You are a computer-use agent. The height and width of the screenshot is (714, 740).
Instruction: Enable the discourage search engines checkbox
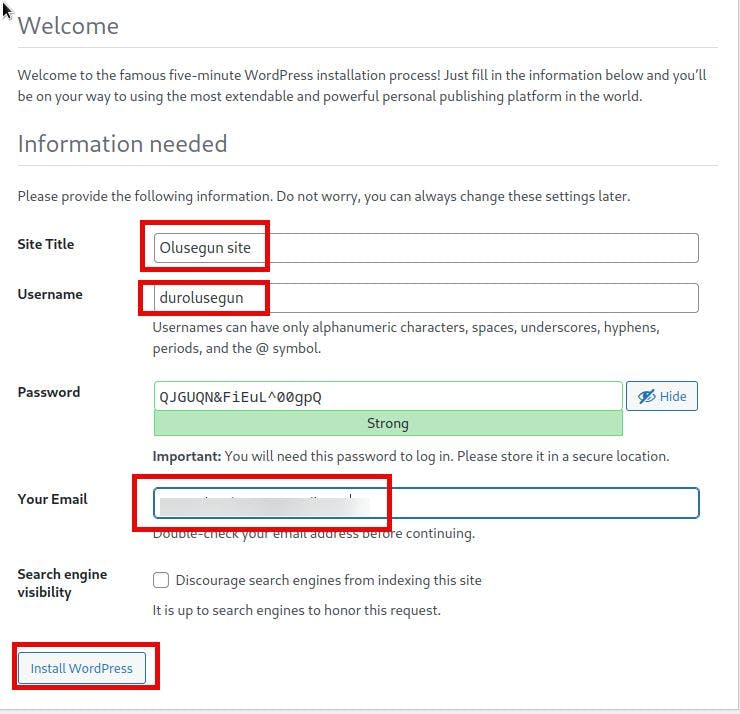[x=161, y=580]
